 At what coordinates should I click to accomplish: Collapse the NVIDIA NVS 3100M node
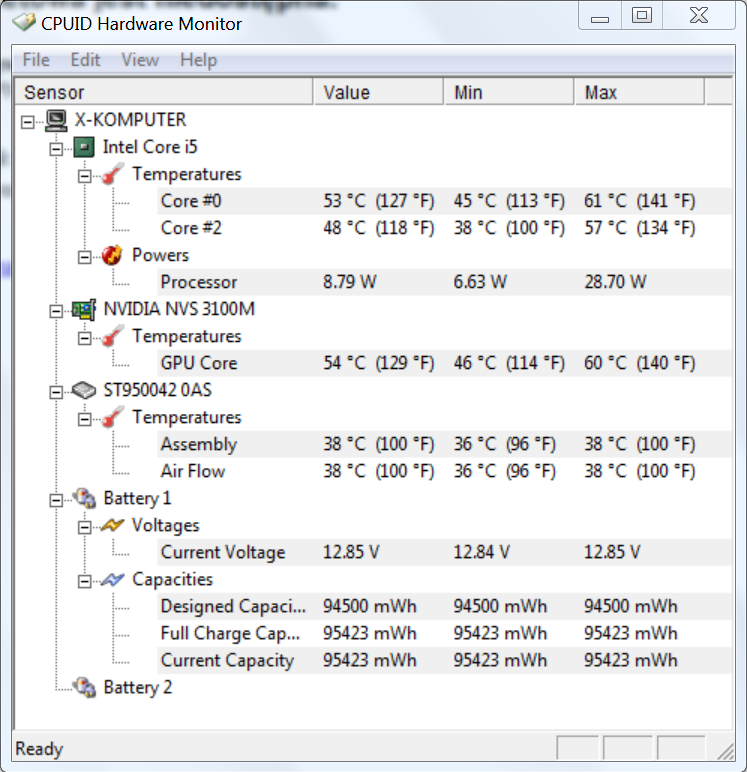tap(56, 311)
